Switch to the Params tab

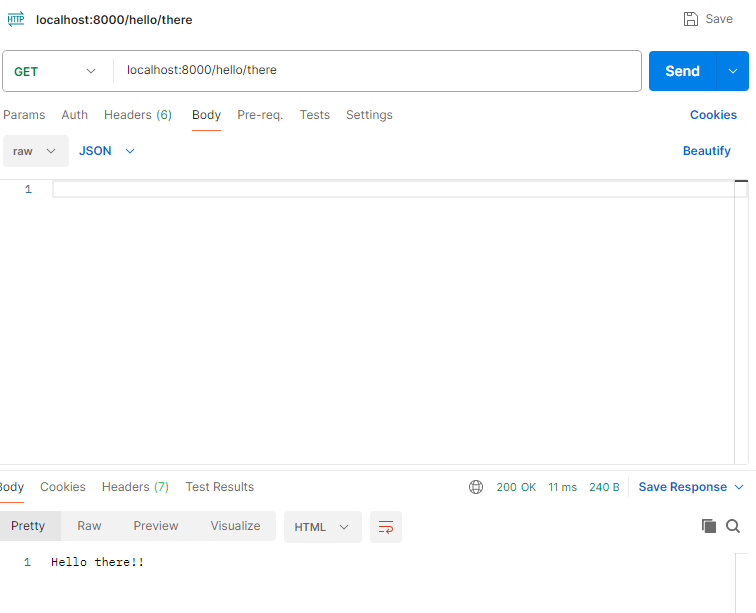24,115
